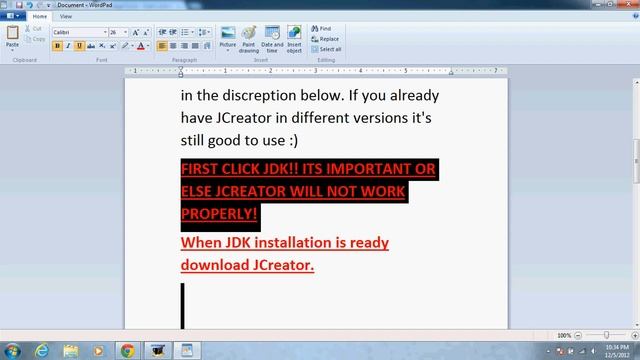This screenshot has width=640, height=360.
Task: Toggle Underline formatting
Action: pos(79,46)
